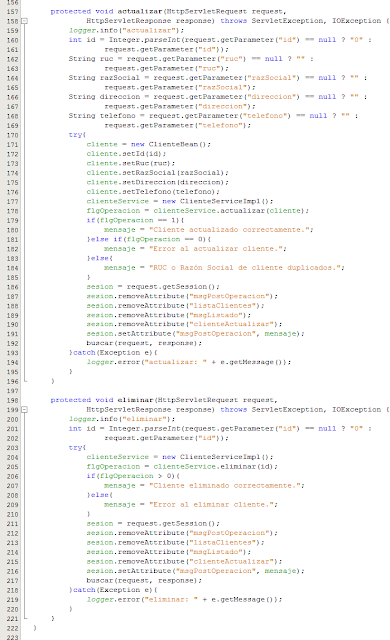Screen dimensions: 390x640
Task: Click 'cliente.setDireccion(direccion);' statement
Action: pos(157,182)
